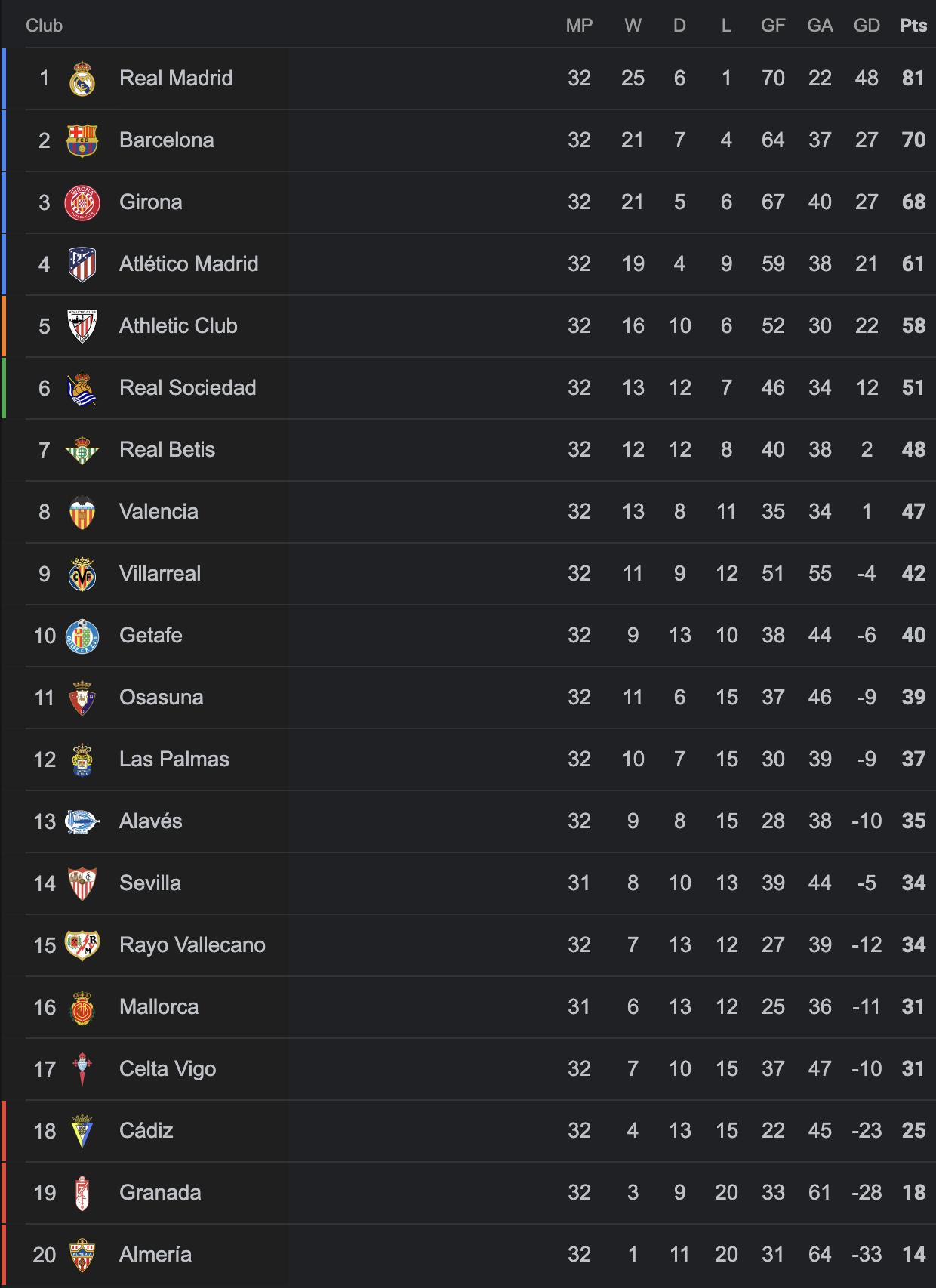
Task: Click the Valencia bat crest icon
Action: pos(82,512)
